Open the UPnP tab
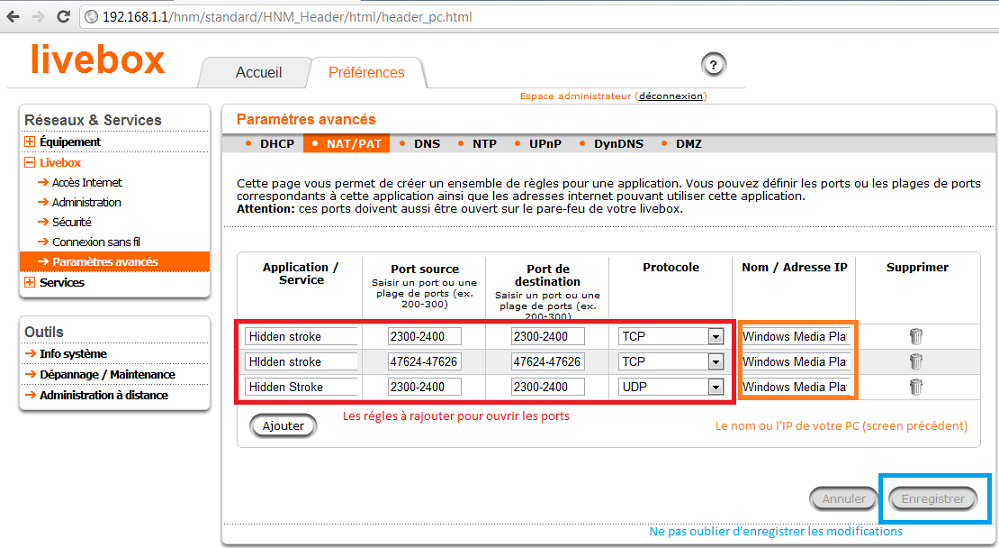 tap(545, 144)
